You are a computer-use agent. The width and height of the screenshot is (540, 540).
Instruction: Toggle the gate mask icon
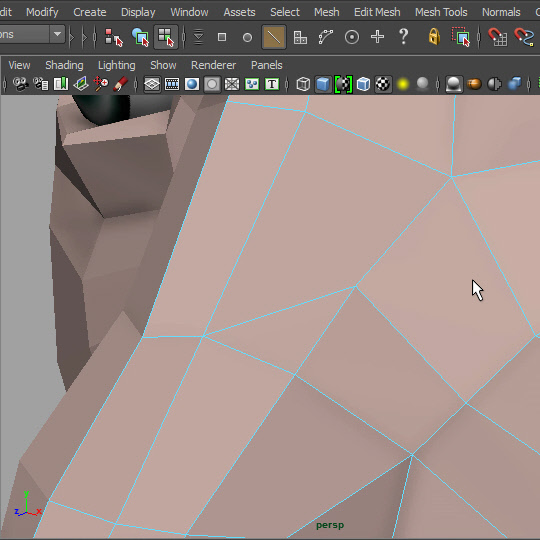pos(212,84)
